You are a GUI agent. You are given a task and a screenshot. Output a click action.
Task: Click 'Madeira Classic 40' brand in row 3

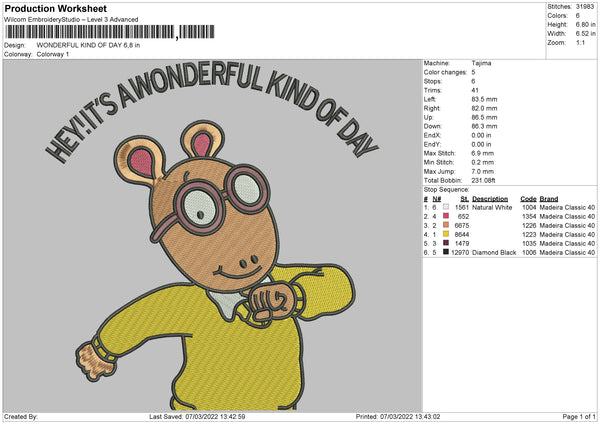(x=567, y=225)
